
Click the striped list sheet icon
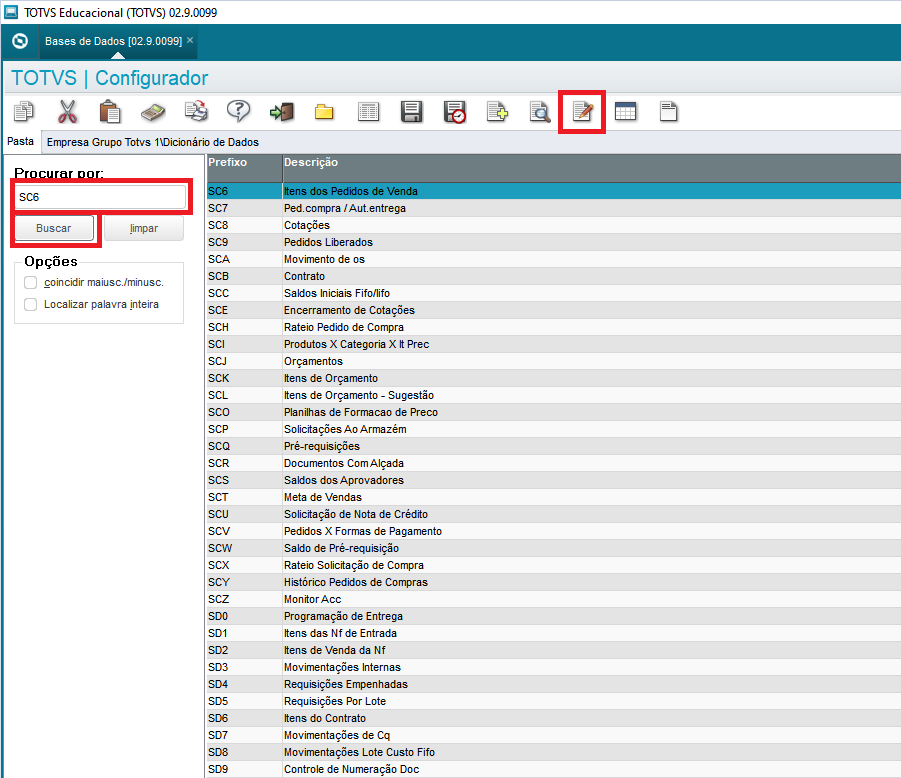coord(368,111)
